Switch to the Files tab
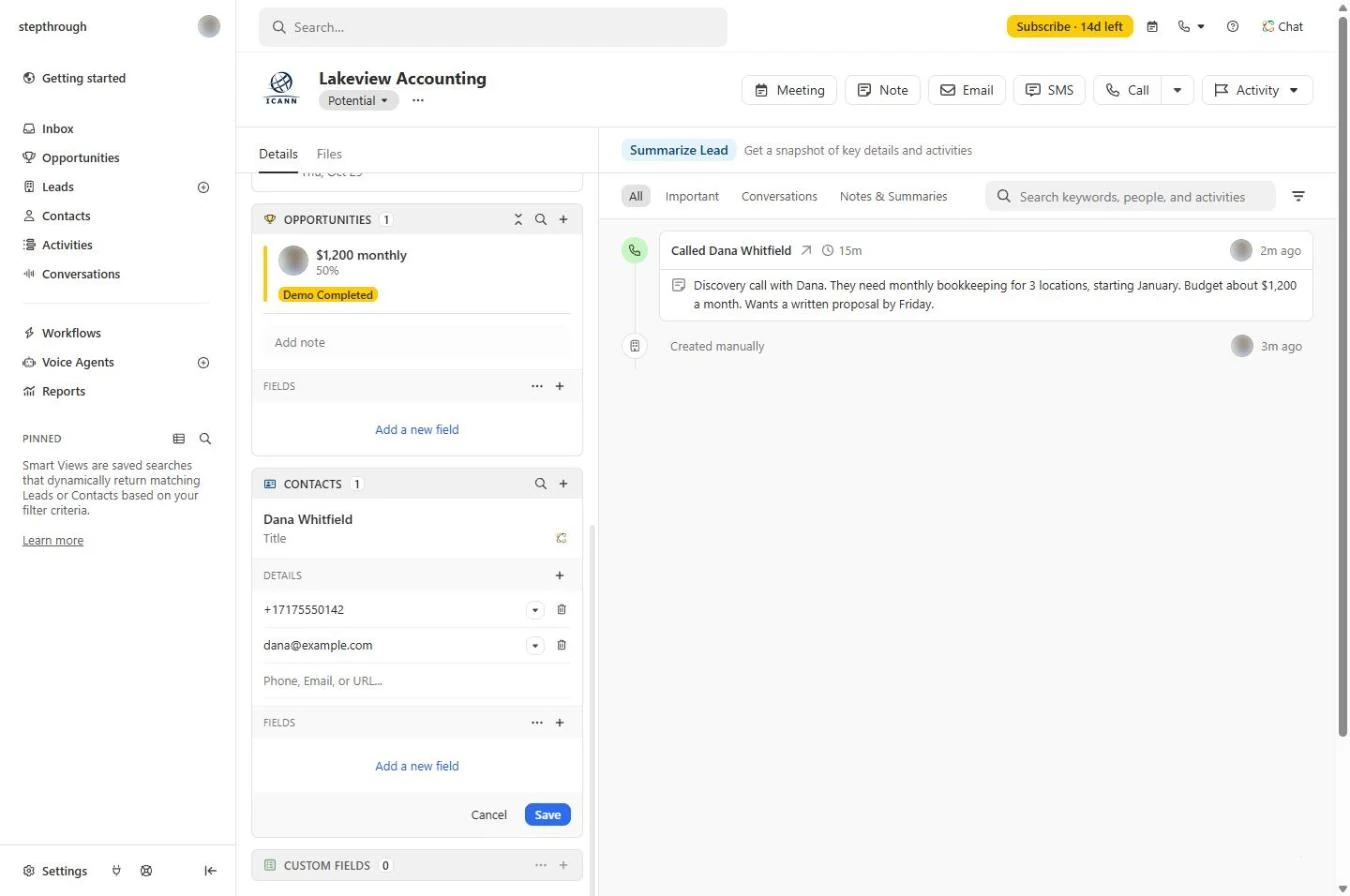 coord(329,154)
